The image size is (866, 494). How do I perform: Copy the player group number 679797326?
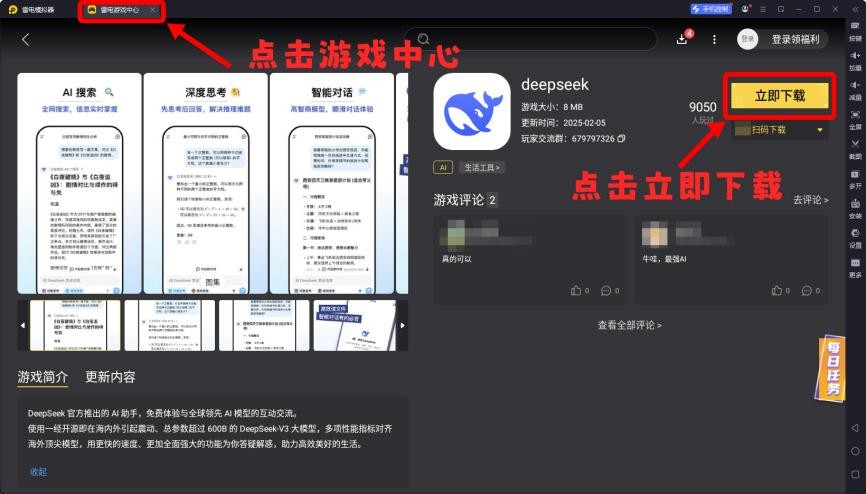pos(621,139)
